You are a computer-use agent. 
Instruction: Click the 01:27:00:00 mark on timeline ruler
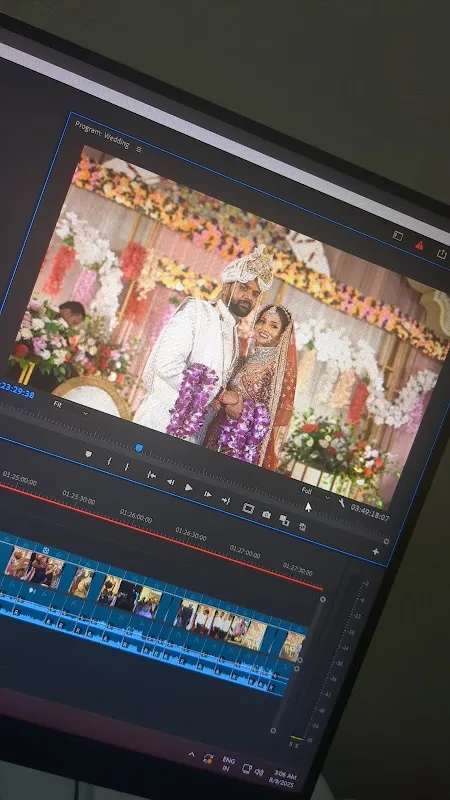click(244, 552)
